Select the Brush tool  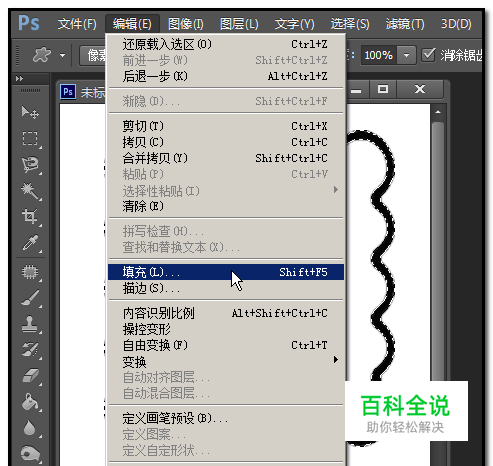[30, 298]
